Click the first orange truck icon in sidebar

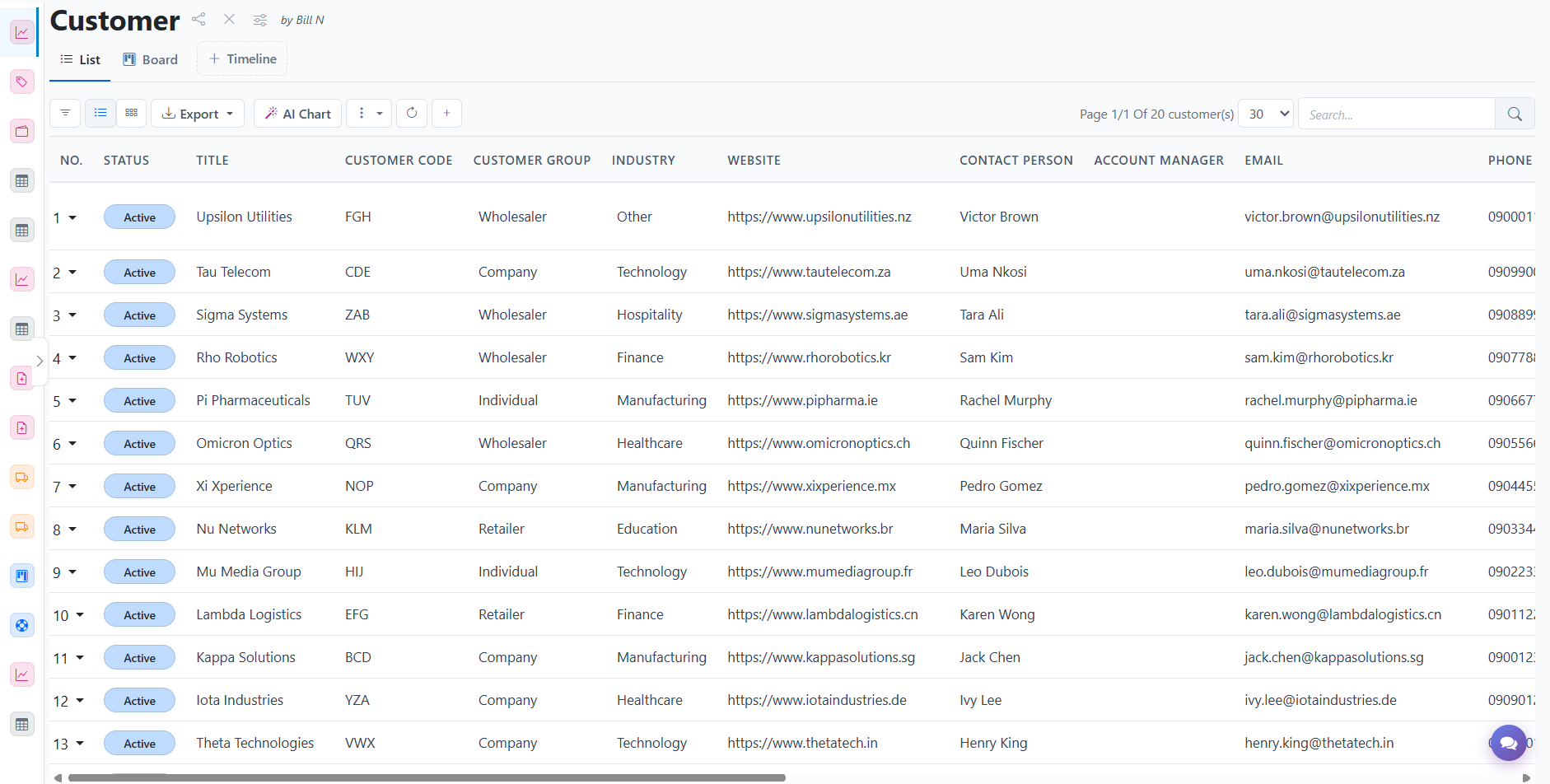(x=22, y=477)
